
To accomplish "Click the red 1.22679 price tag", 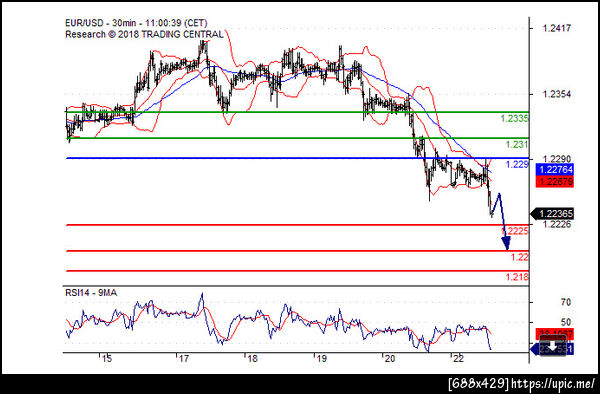I will click(554, 181).
